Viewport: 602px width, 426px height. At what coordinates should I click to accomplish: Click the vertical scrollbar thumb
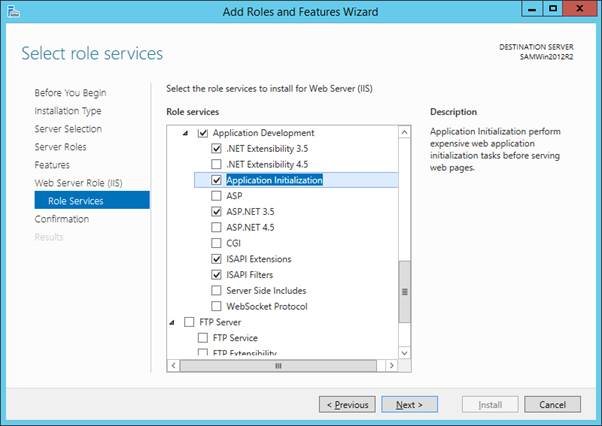pos(404,292)
